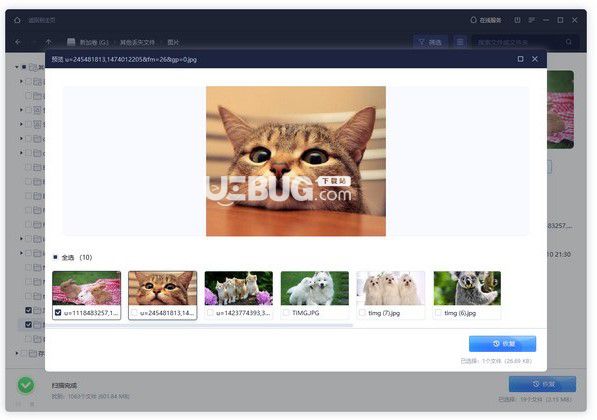Toggle the root folder checkbox in the tree
597x420 pixels.
(x=24, y=67)
